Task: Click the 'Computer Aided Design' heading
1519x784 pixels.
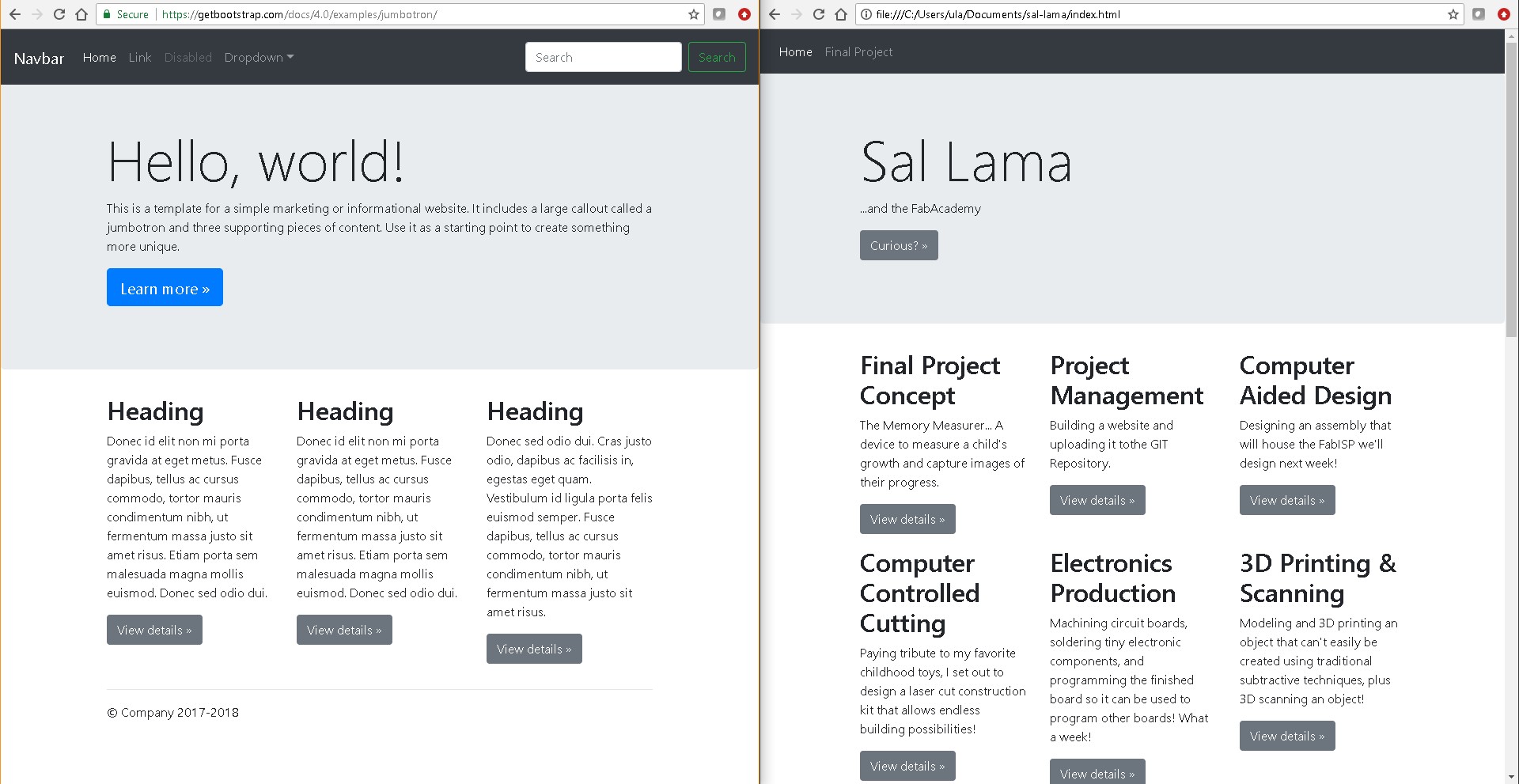Action: click(1316, 380)
